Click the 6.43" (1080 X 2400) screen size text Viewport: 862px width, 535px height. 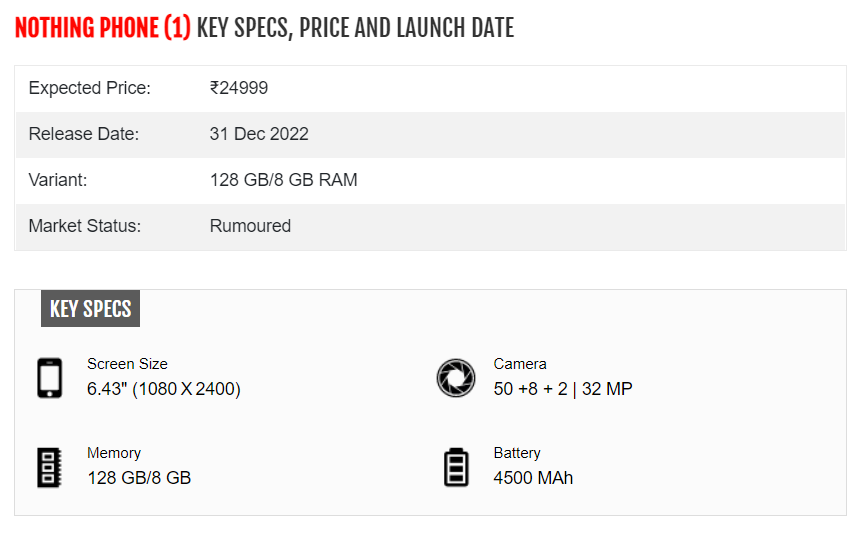[x=164, y=389]
